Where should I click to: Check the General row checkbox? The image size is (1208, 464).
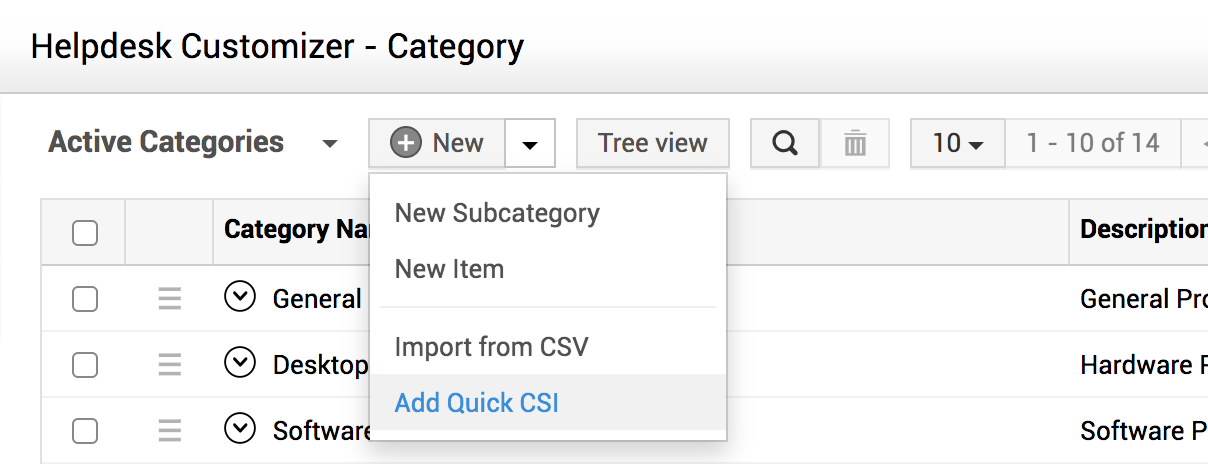[85, 298]
